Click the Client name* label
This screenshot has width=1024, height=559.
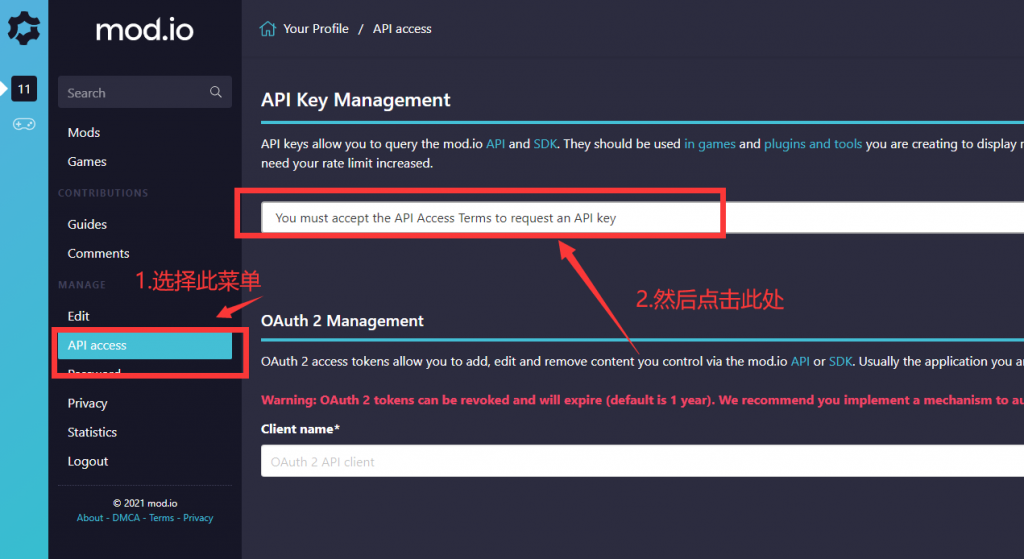click(300, 429)
